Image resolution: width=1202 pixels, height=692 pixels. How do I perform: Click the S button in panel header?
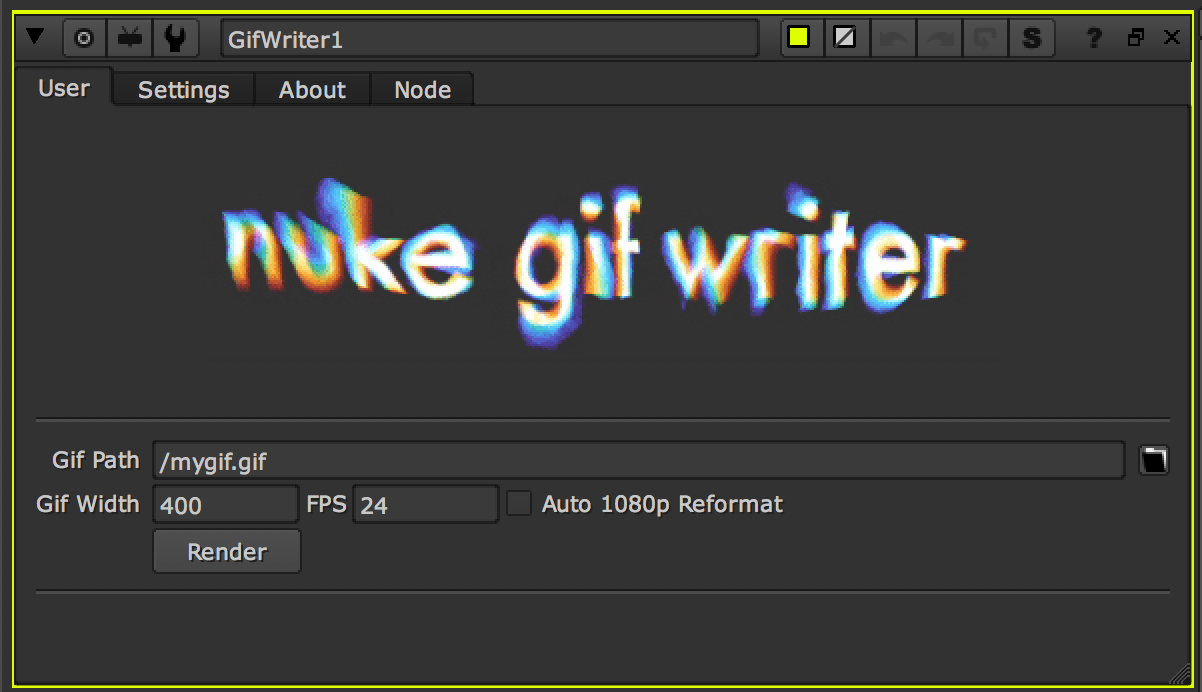pyautogui.click(x=1031, y=38)
